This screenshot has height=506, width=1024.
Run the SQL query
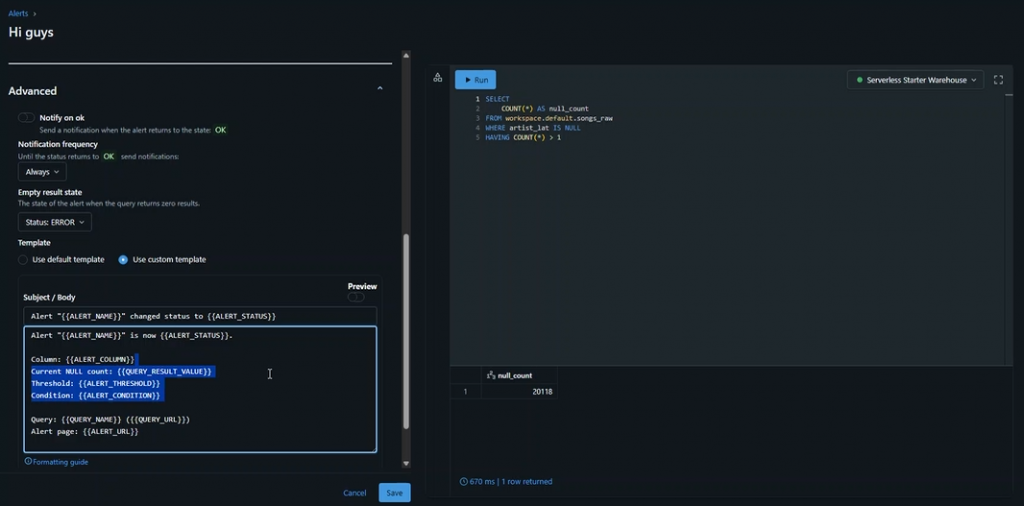coord(475,80)
